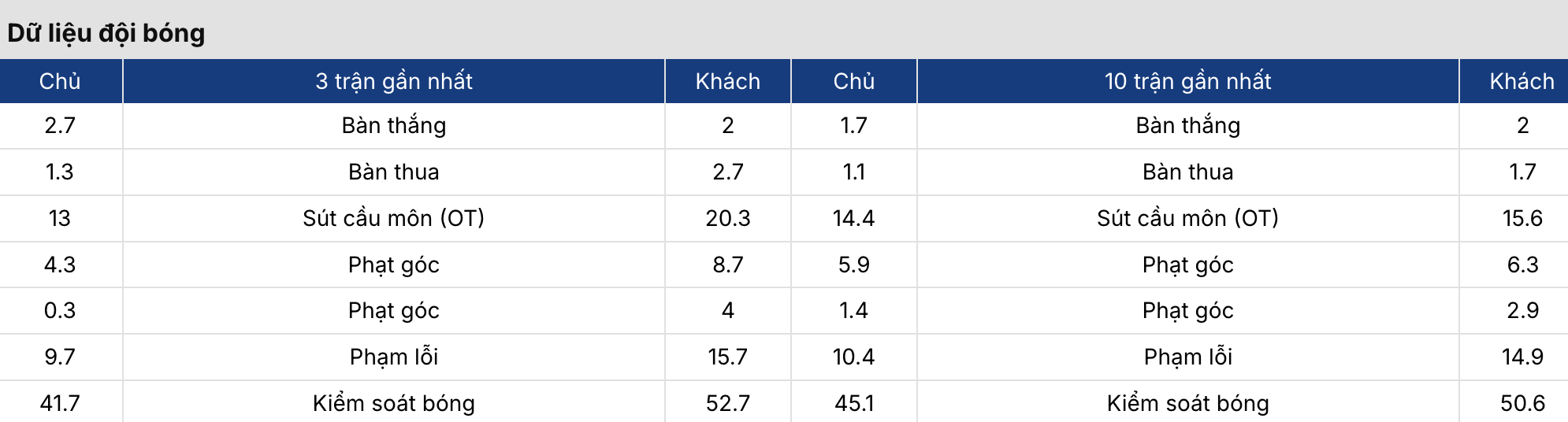
Task: Click "Kiểm soát bóng" in the 10 trận table
Action: point(1188,403)
